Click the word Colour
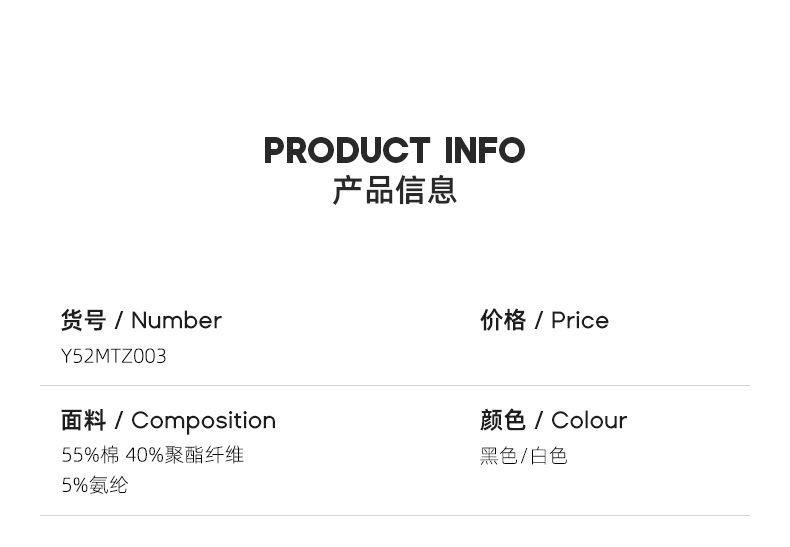790x547 pixels. coord(589,420)
